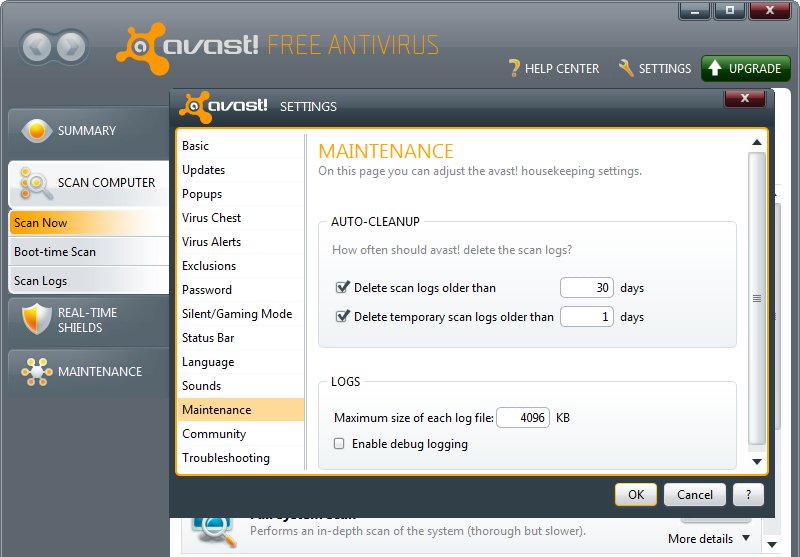This screenshot has height=557, width=800.
Task: Confirm settings with the OK button
Action: (636, 495)
